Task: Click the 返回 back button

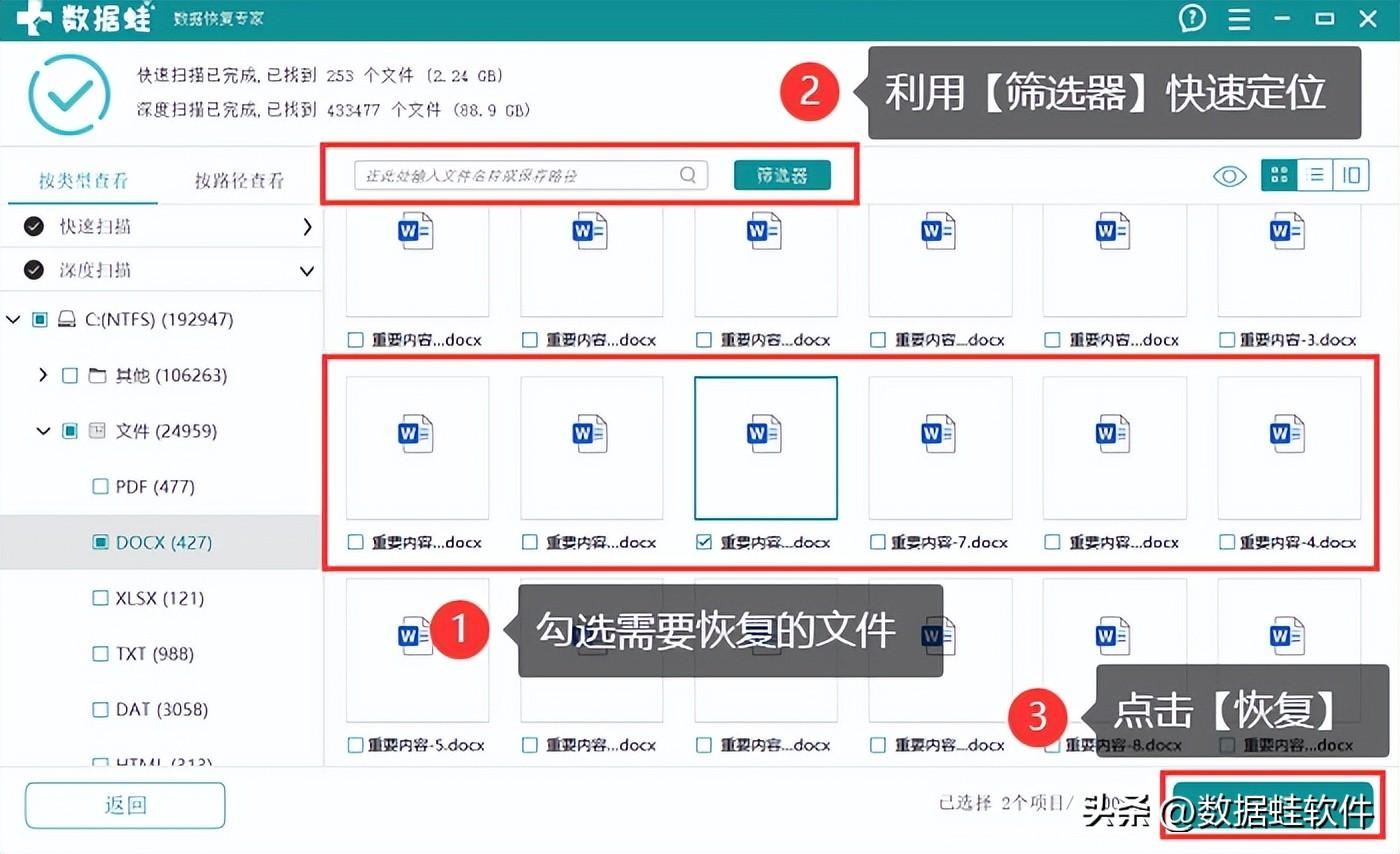Action: [125, 806]
